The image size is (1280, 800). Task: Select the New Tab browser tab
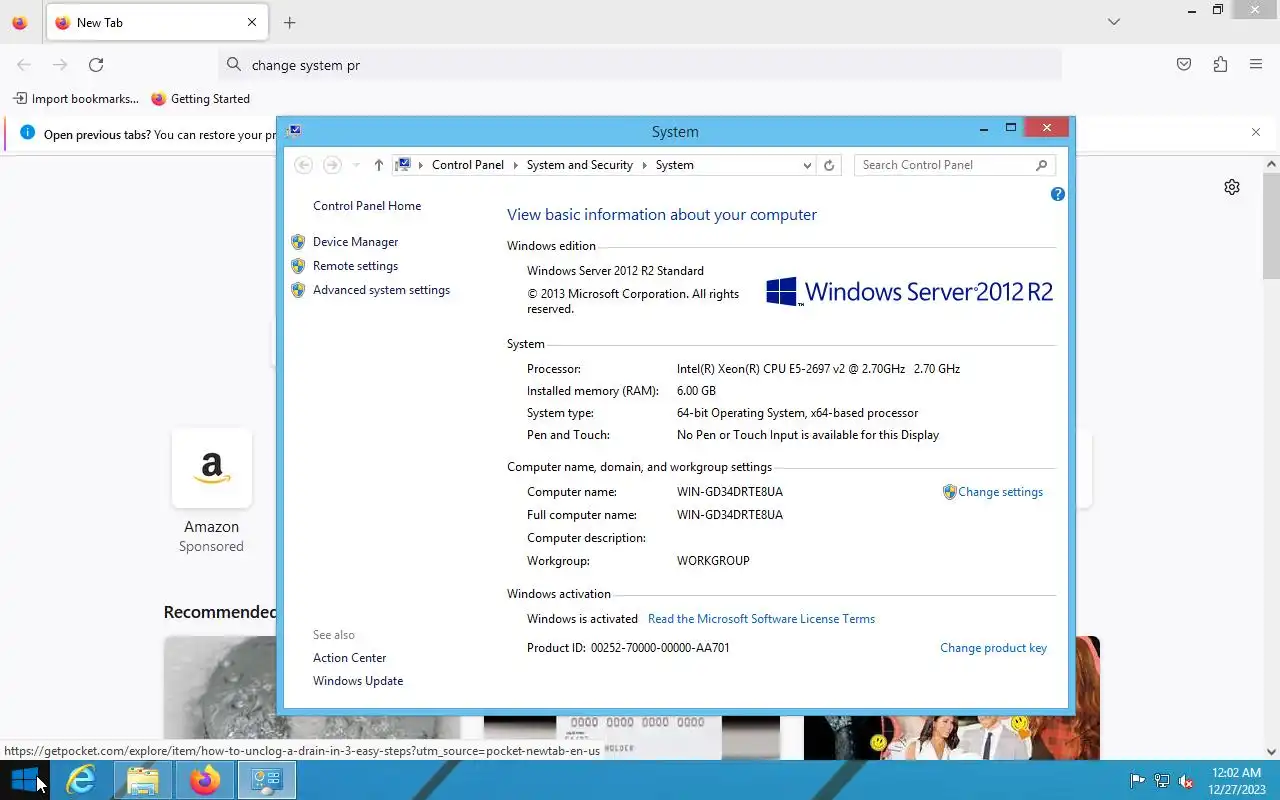click(x=156, y=22)
